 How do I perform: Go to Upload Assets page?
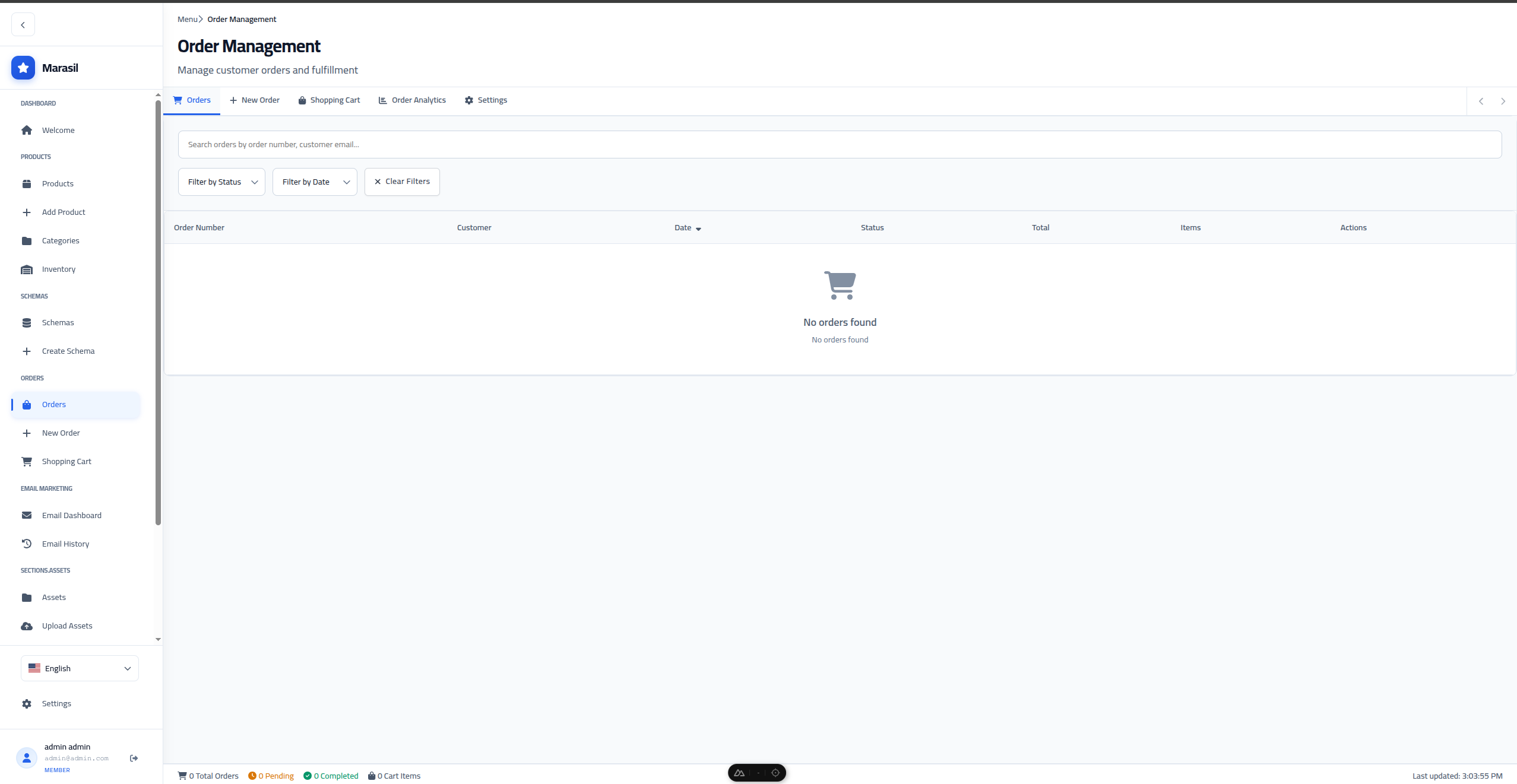pos(67,626)
